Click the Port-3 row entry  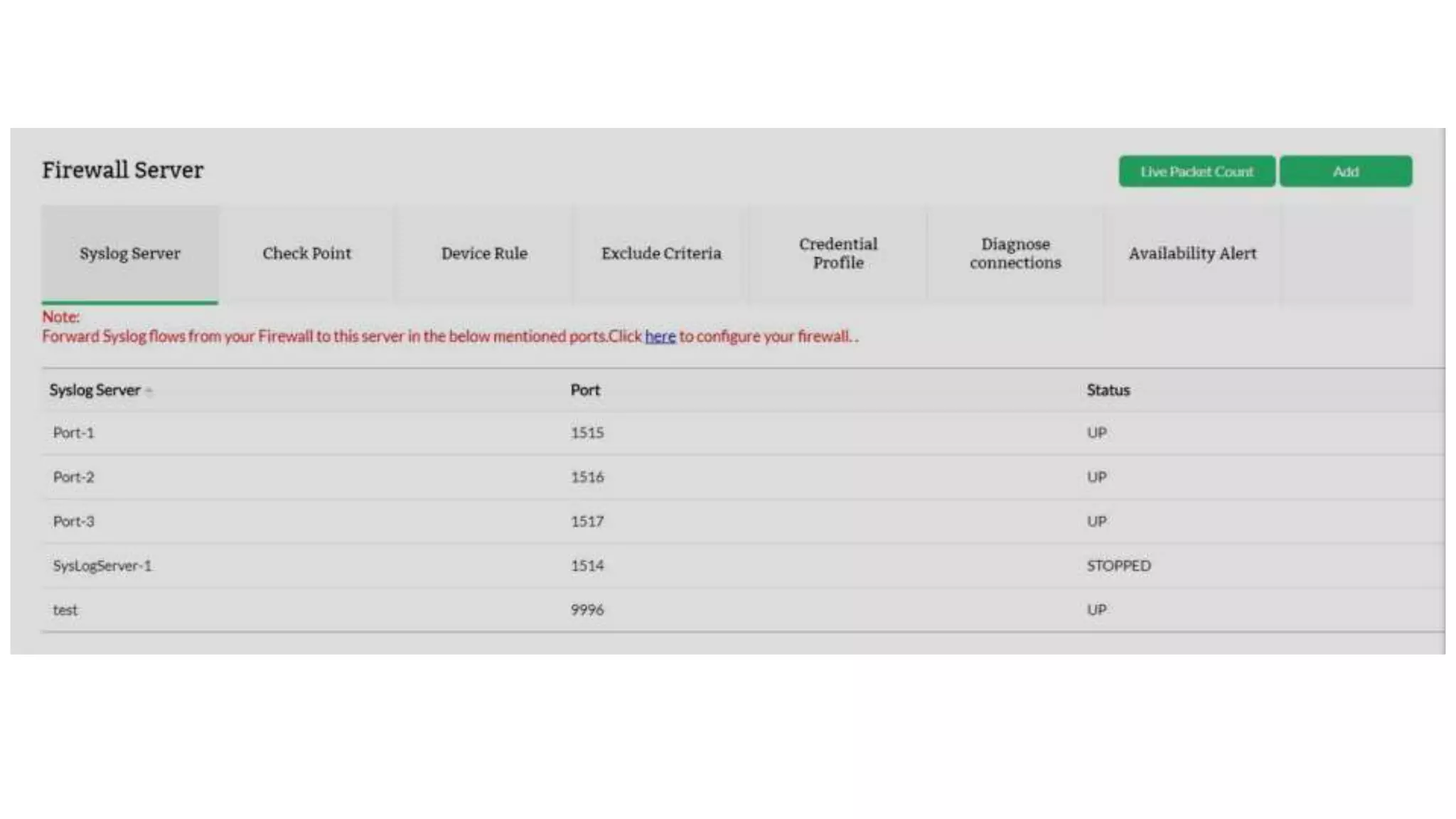pyautogui.click(x=73, y=522)
